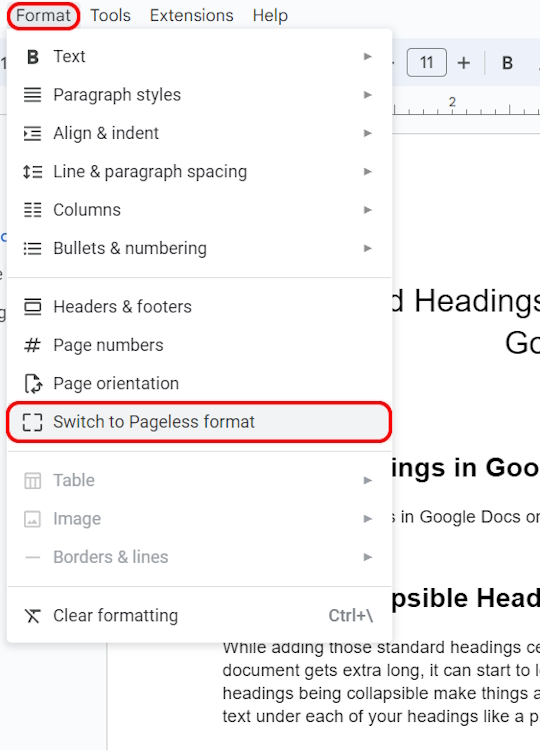Click the Page numbers hash icon
The width and height of the screenshot is (540, 750).
click(33, 345)
